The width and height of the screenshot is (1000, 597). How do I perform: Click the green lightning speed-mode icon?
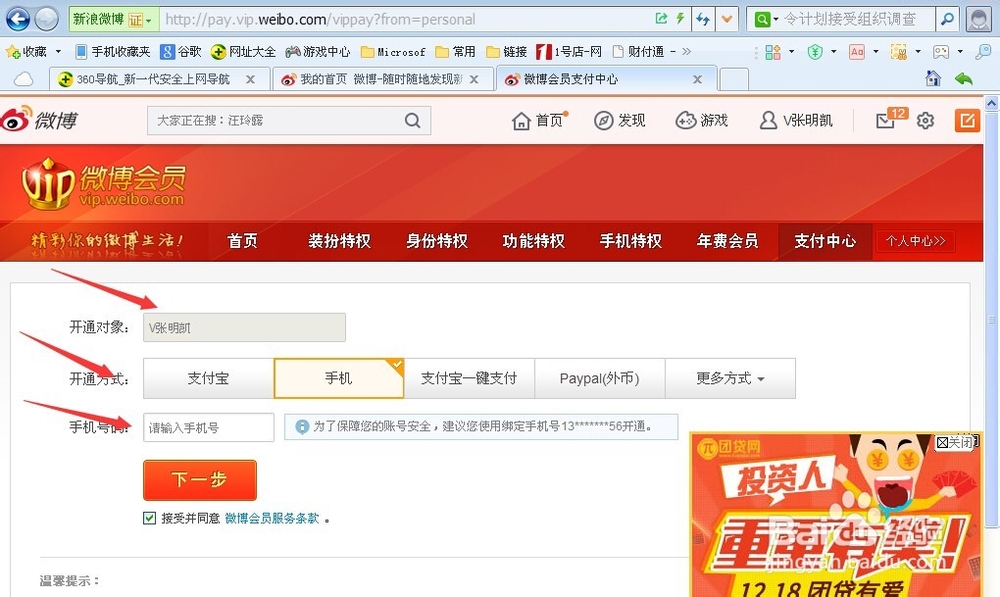point(680,19)
